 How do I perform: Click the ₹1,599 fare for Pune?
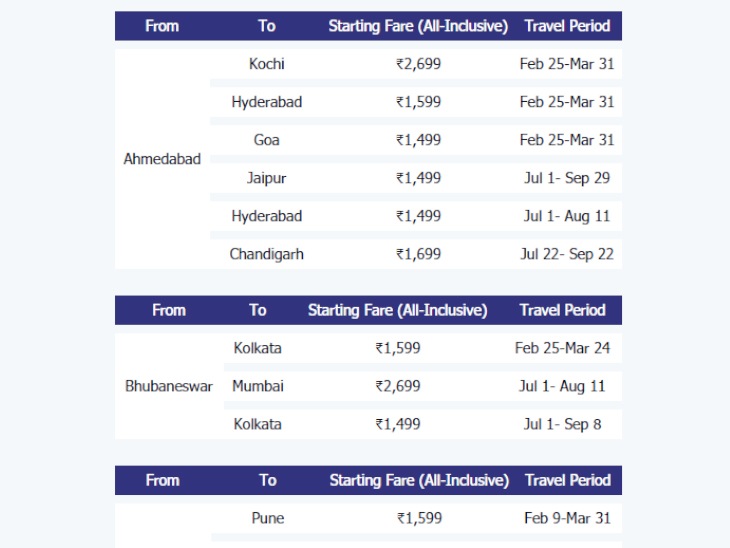point(419,518)
